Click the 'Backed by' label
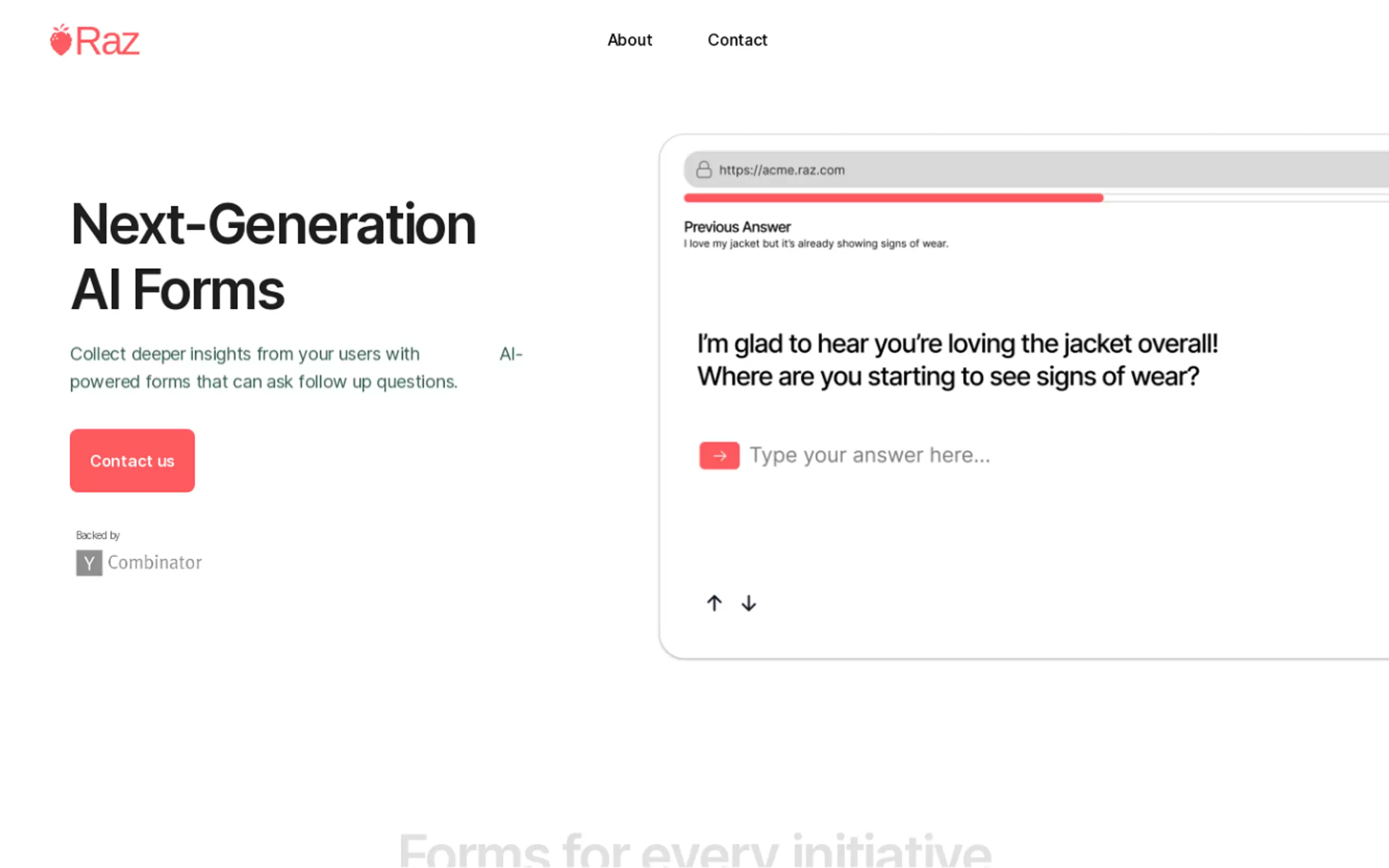1389x868 pixels. [x=98, y=535]
